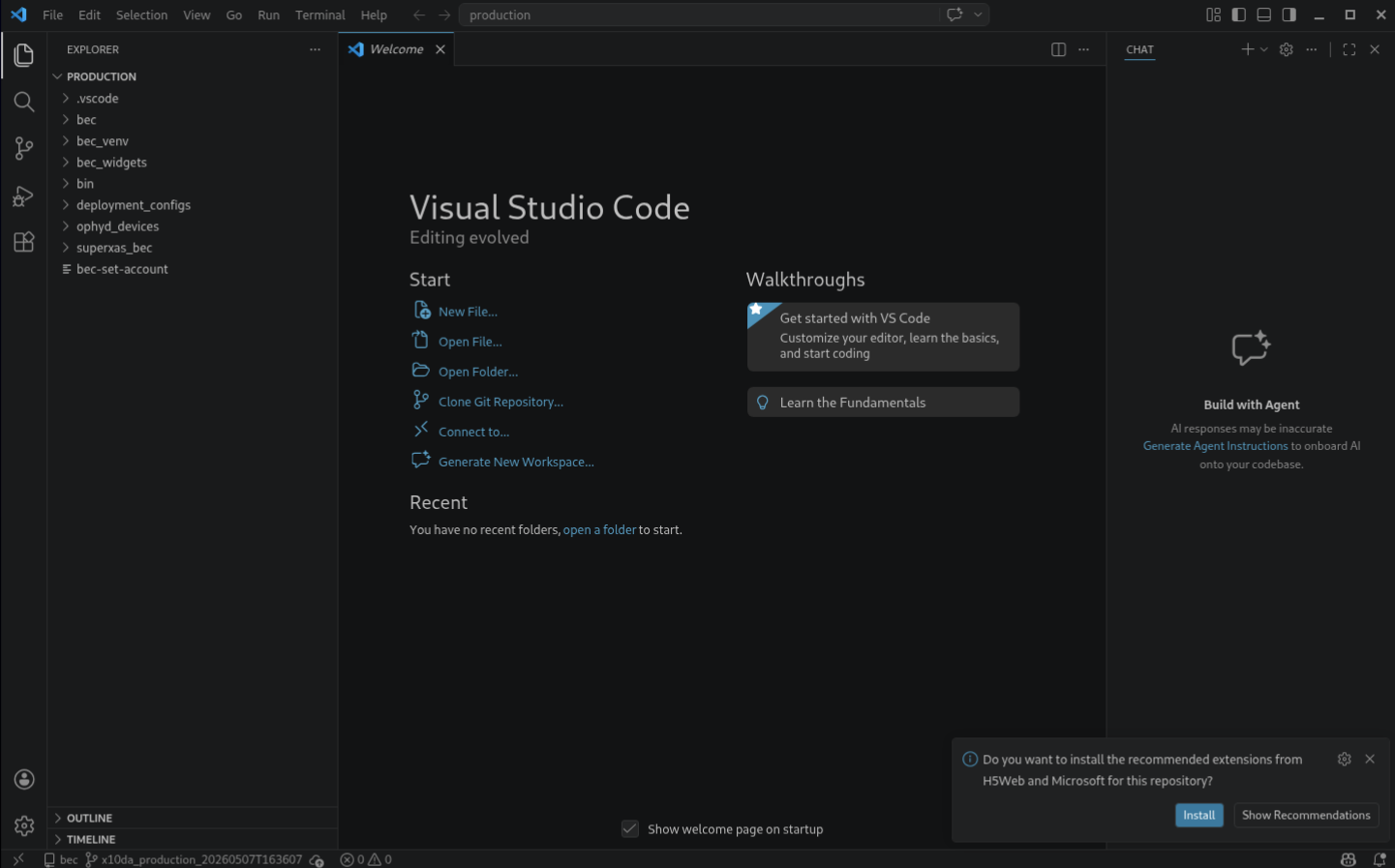Open notifications bell in status bar

[1380, 859]
